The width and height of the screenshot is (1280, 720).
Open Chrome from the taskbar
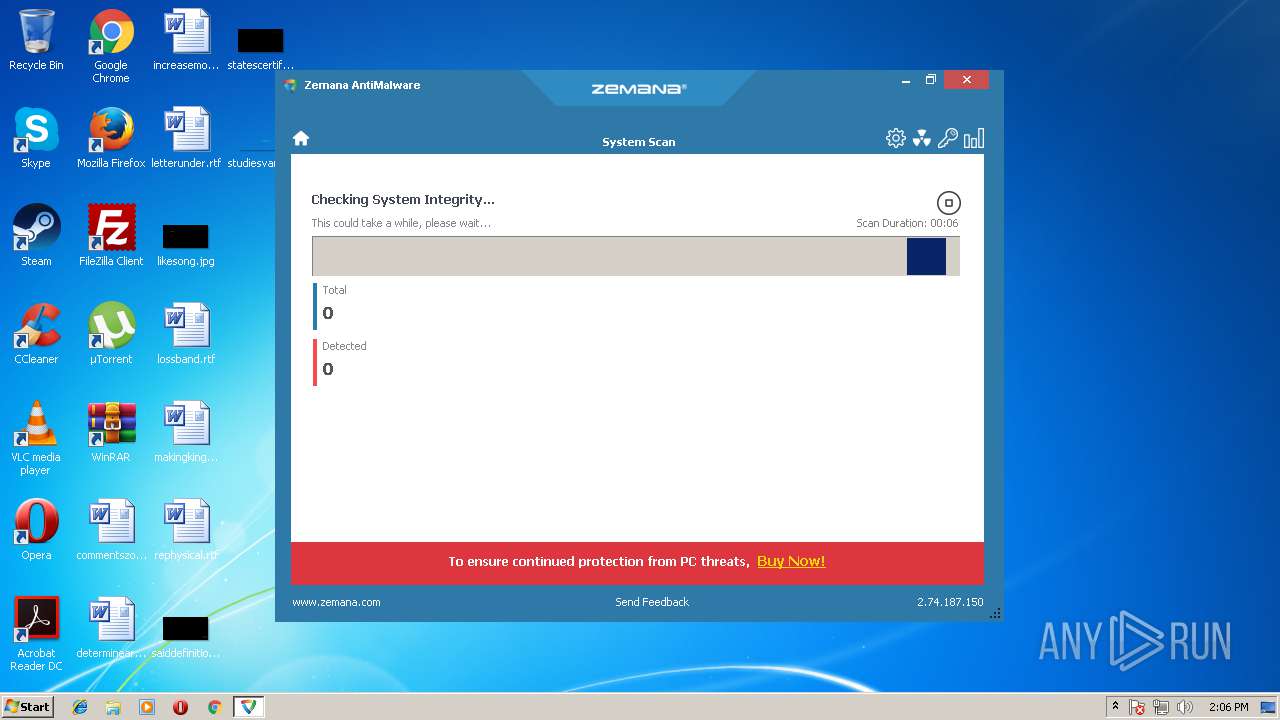pyautogui.click(x=214, y=707)
